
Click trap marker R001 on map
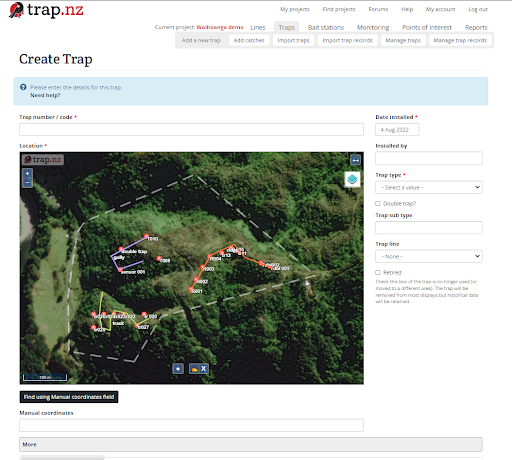[191, 289]
